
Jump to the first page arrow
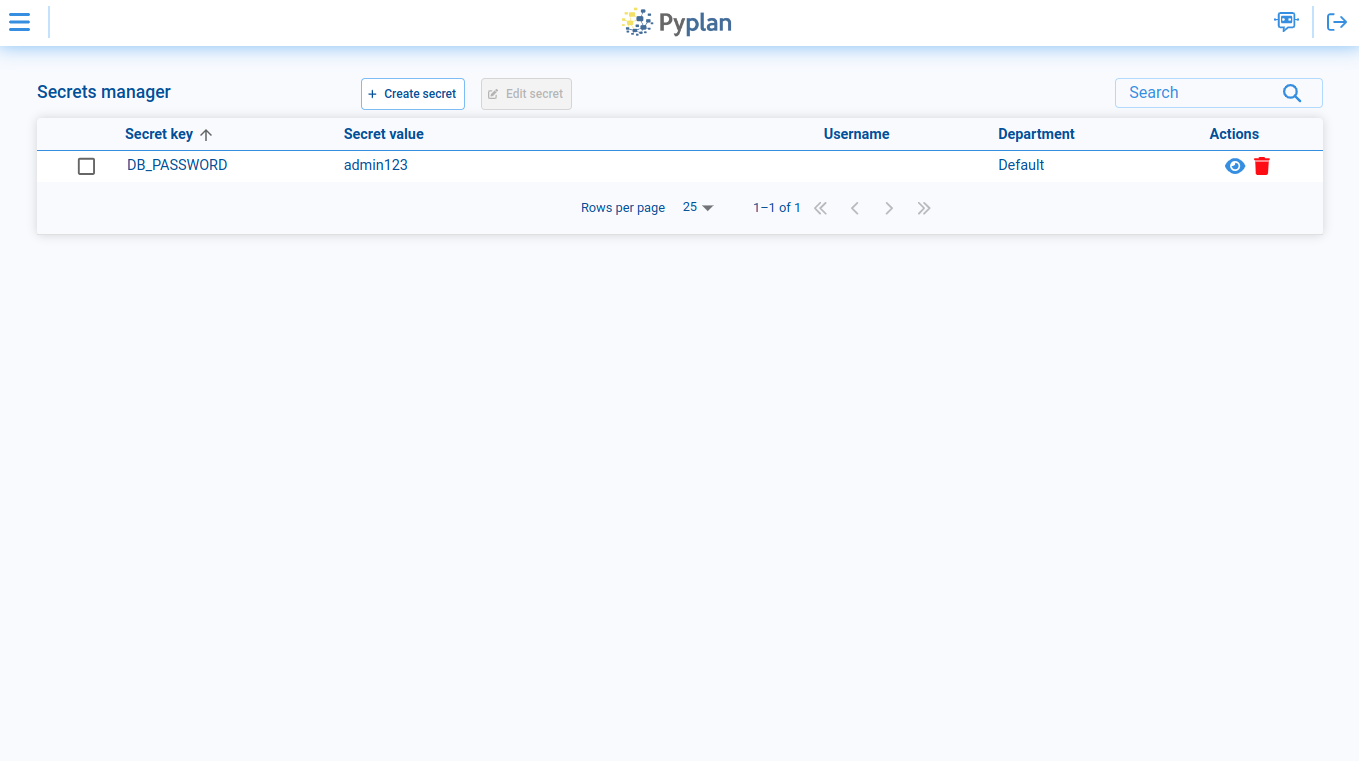820,207
